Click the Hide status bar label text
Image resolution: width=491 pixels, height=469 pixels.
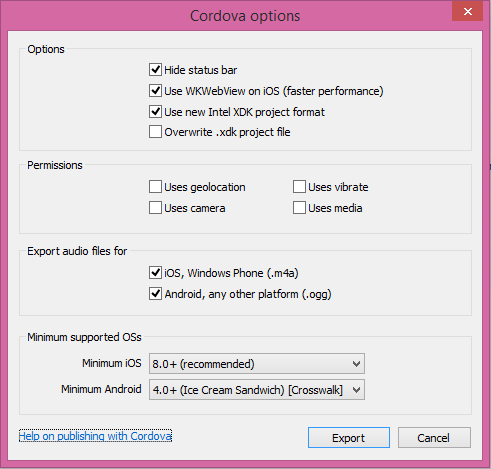201,70
